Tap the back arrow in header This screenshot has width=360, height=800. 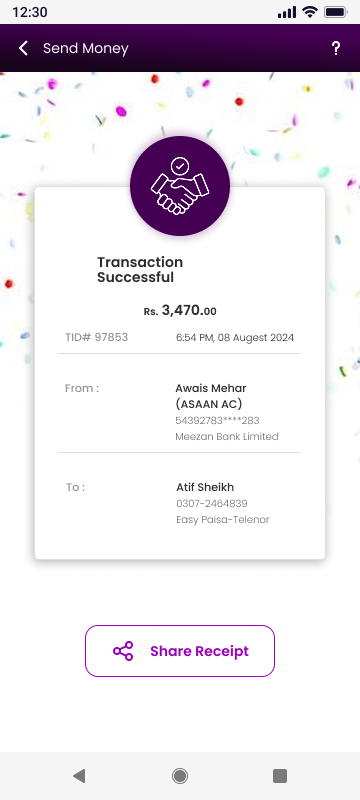tap(23, 48)
